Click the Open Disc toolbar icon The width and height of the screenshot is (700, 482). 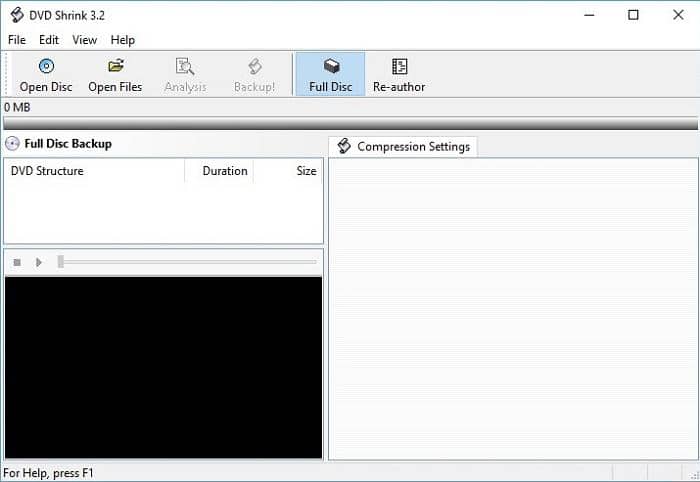(46, 66)
